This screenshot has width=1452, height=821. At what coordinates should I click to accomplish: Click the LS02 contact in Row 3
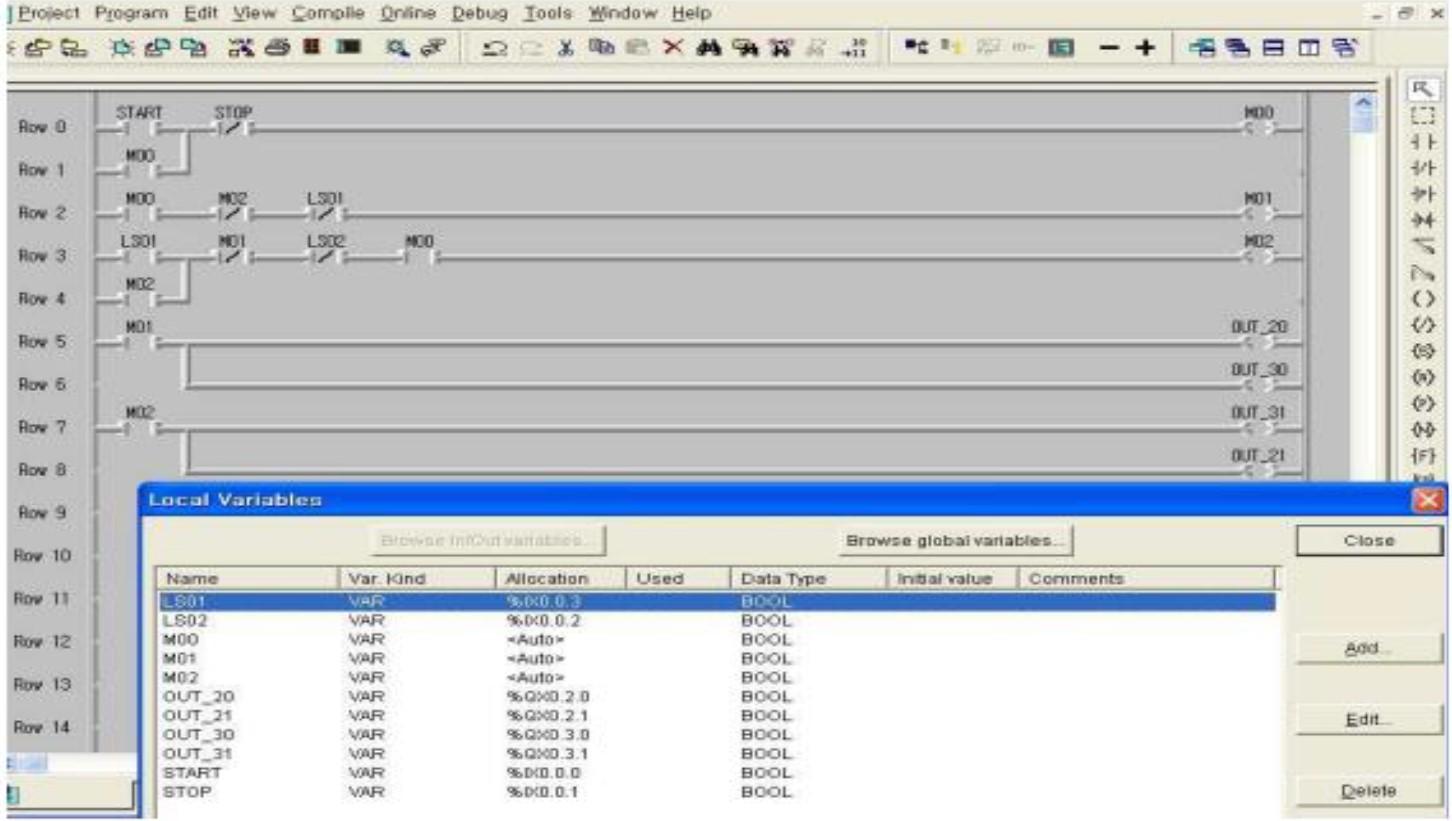(x=326, y=257)
